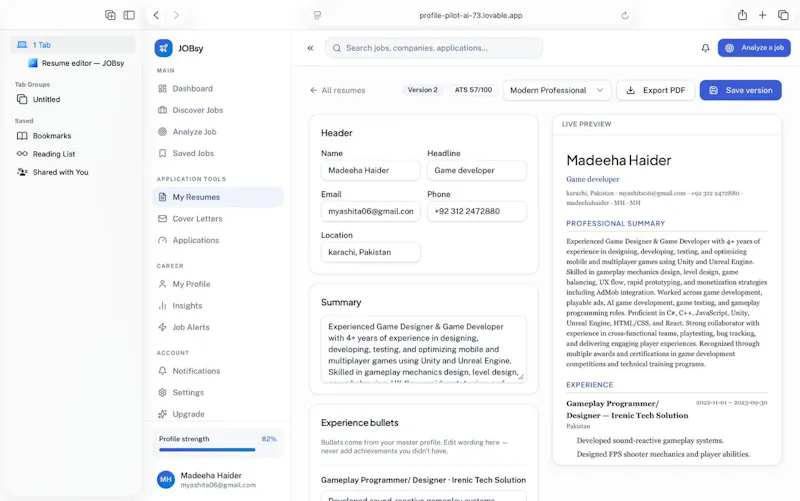Select the 1 Tab row
The image size is (800, 501).
(73, 45)
